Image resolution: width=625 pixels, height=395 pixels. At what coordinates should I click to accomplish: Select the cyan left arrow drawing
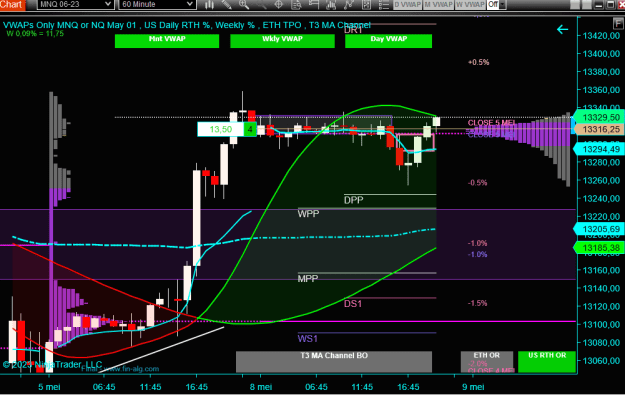point(562,29)
